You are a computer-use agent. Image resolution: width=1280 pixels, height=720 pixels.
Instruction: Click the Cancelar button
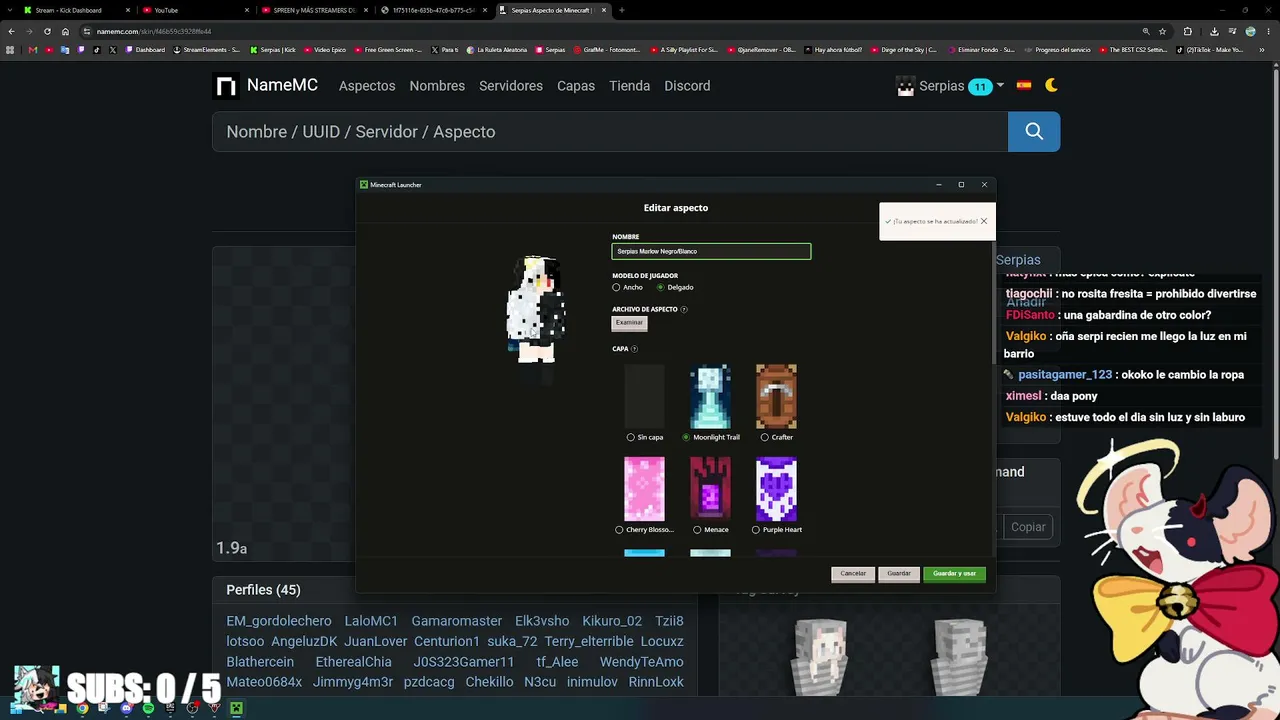[853, 574]
